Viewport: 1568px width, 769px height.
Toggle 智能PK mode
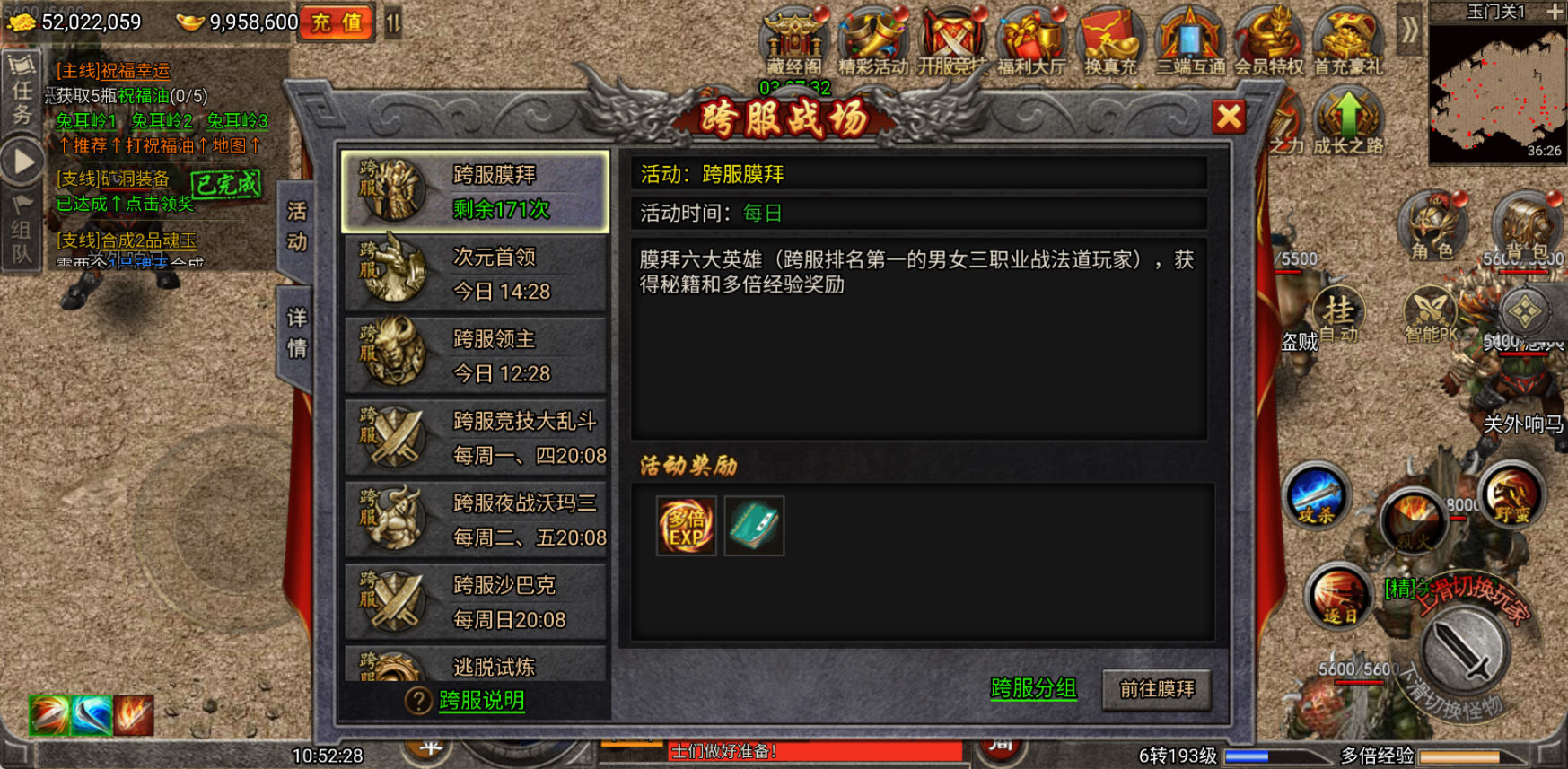coord(1431,316)
